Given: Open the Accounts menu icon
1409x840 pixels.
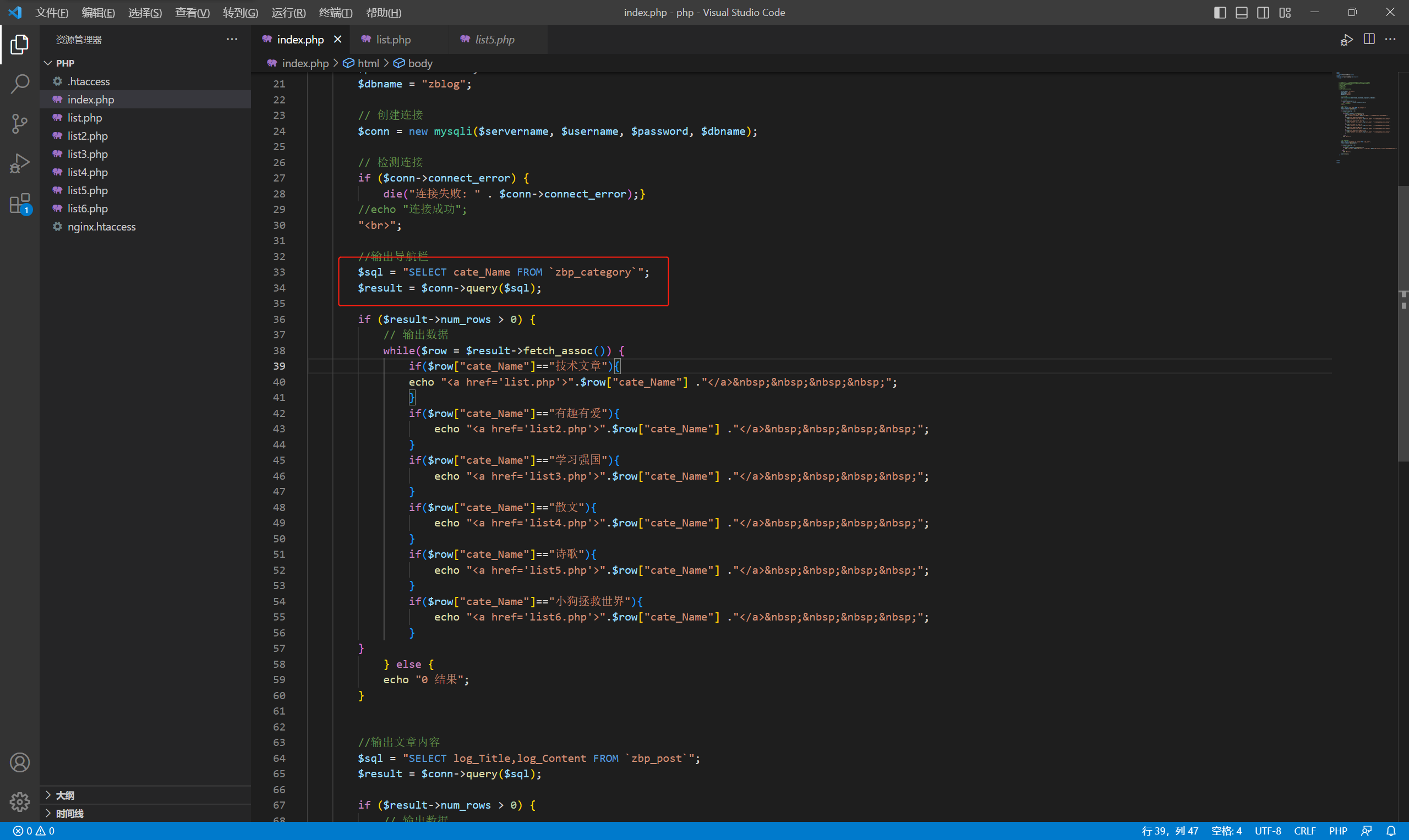Looking at the screenshot, I should pos(20,762).
